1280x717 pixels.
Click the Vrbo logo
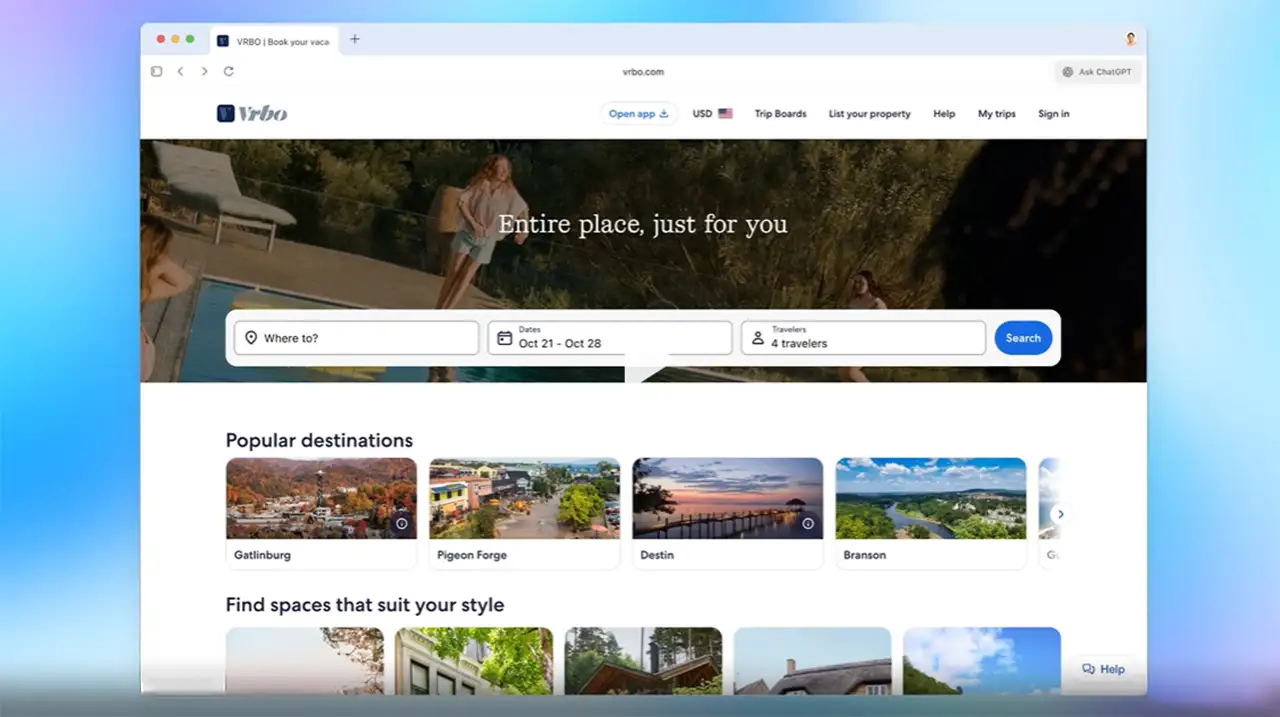click(252, 114)
